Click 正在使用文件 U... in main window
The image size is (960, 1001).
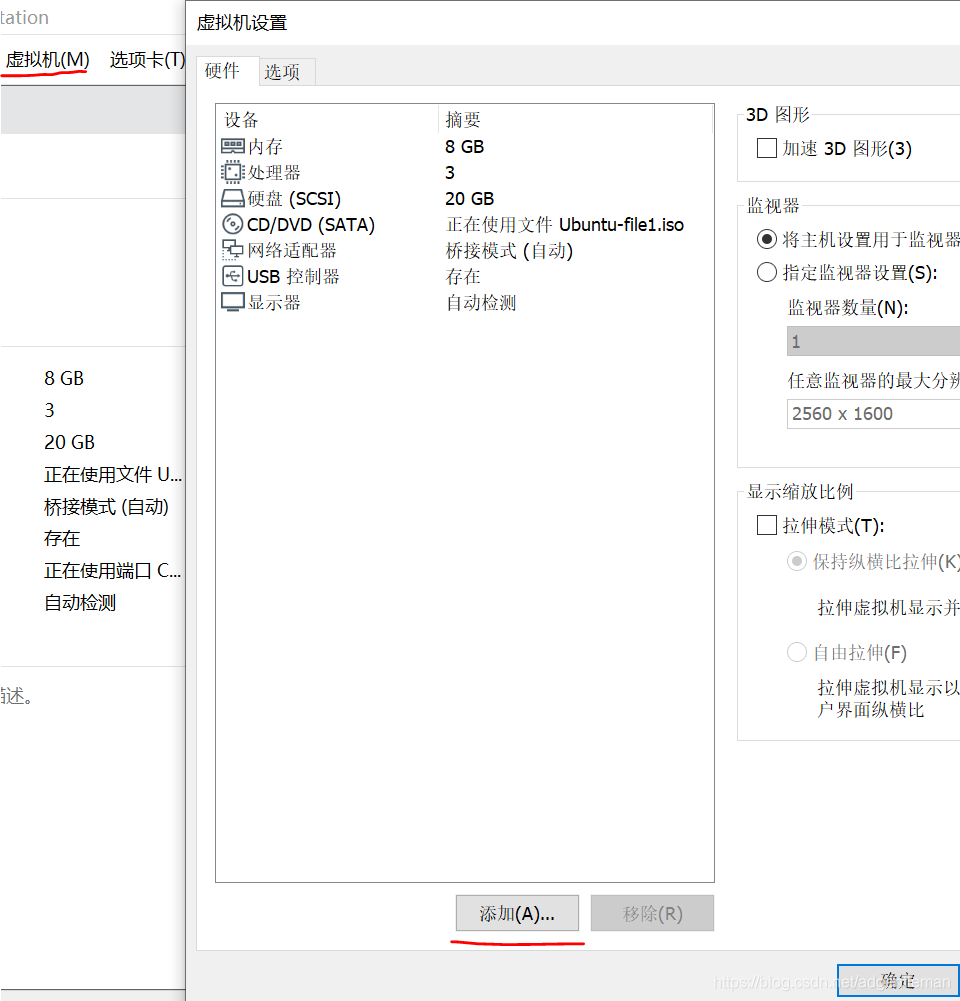click(x=113, y=474)
